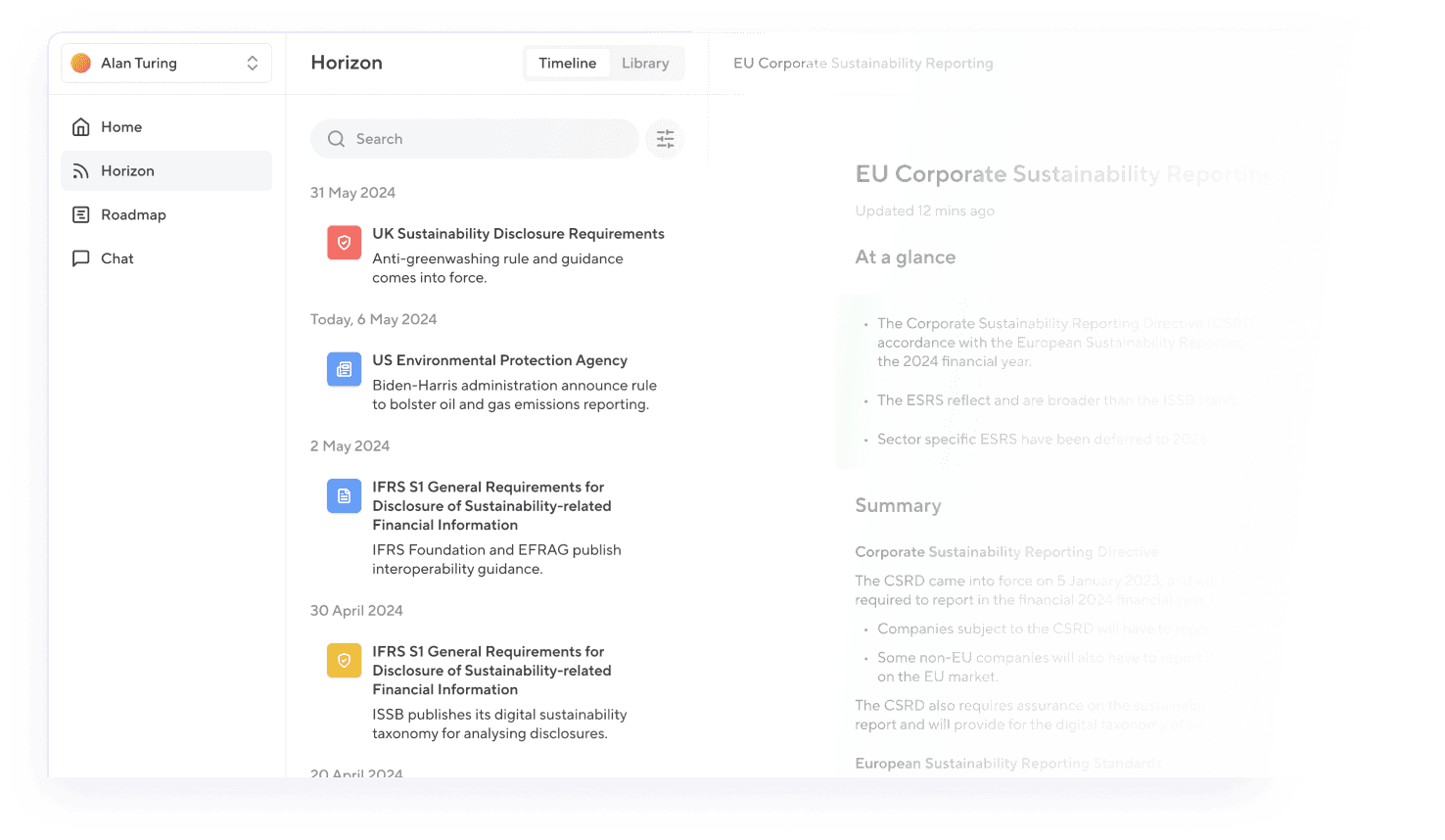Click the Home house icon
The image size is (1445, 840).
(81, 127)
